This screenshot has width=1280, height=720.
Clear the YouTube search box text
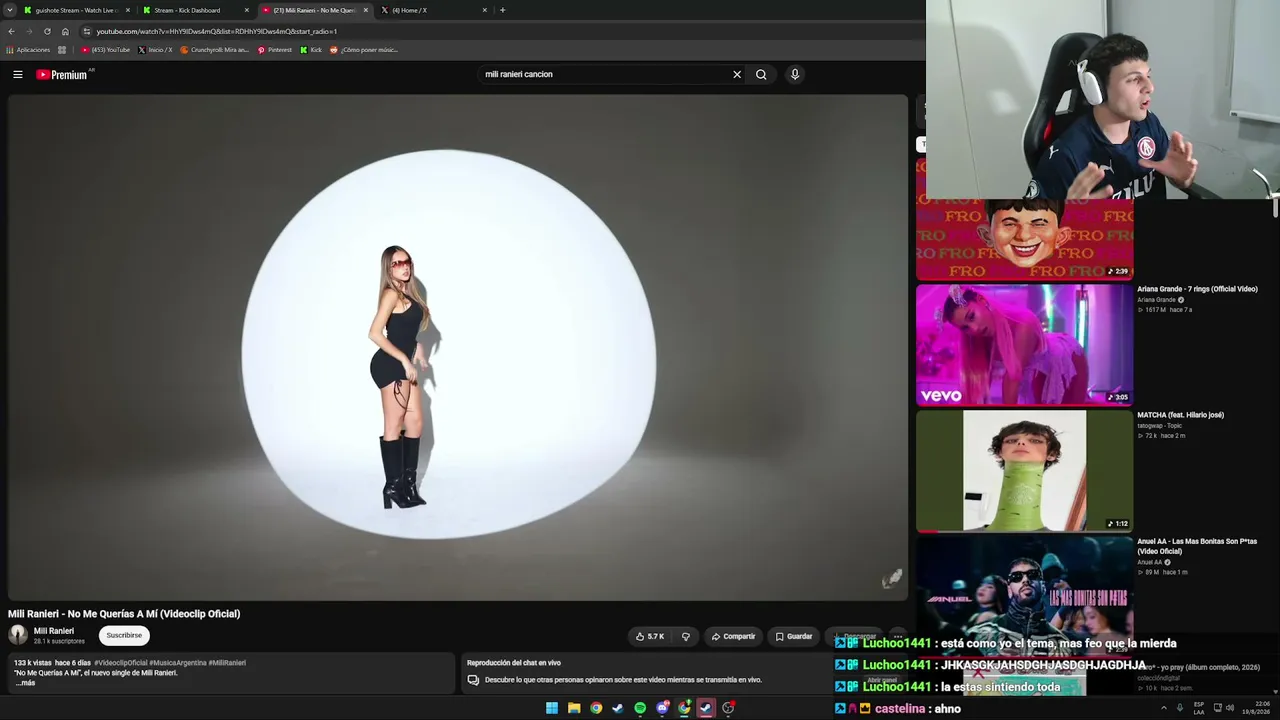(x=737, y=74)
